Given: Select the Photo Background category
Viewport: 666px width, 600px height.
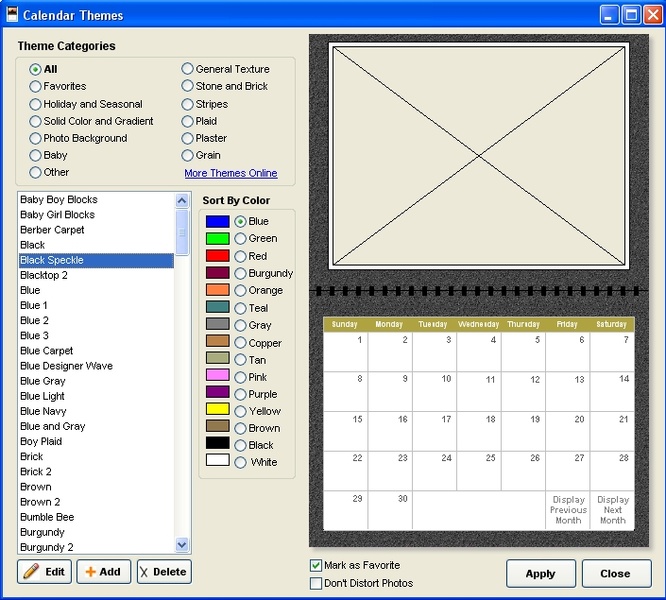Looking at the screenshot, I should 35,138.
